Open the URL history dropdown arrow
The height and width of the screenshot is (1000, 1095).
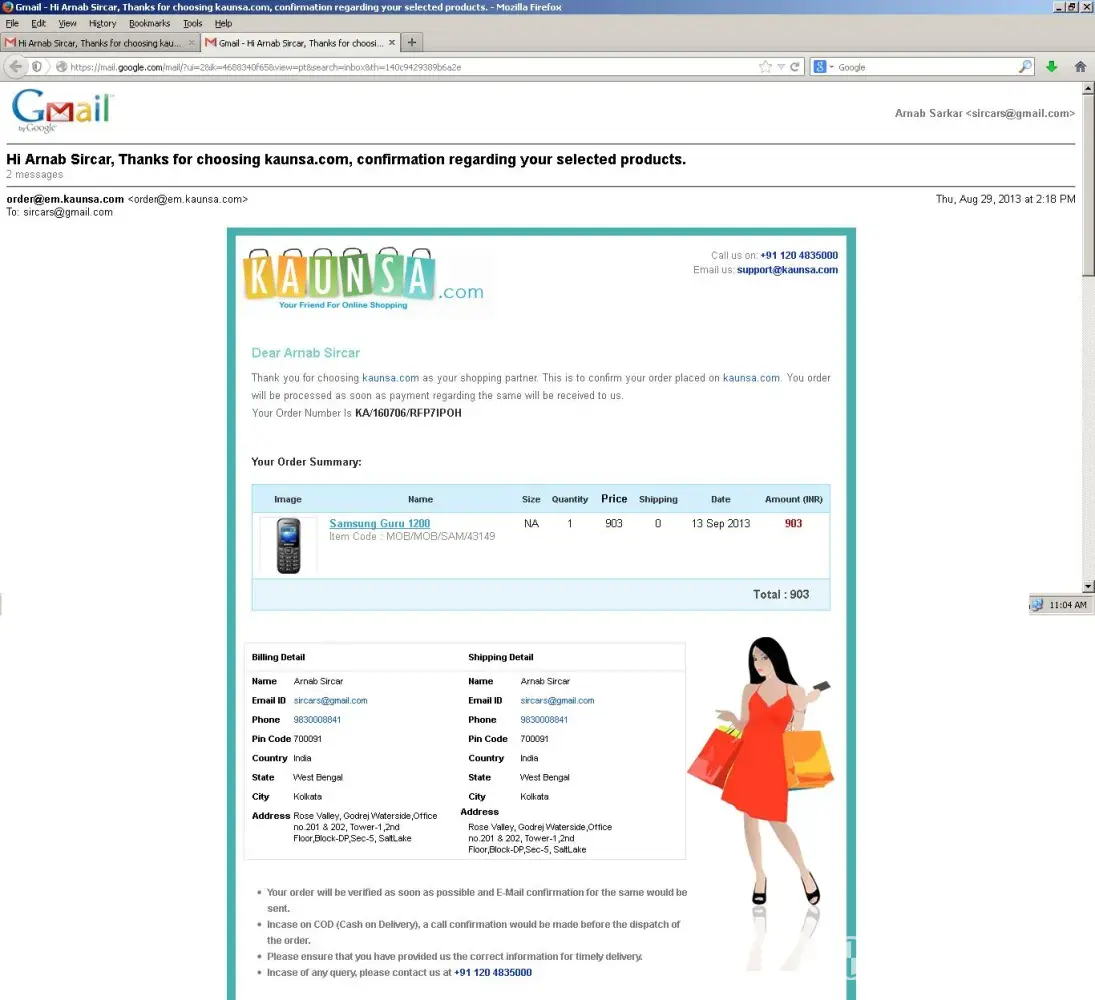(781, 67)
